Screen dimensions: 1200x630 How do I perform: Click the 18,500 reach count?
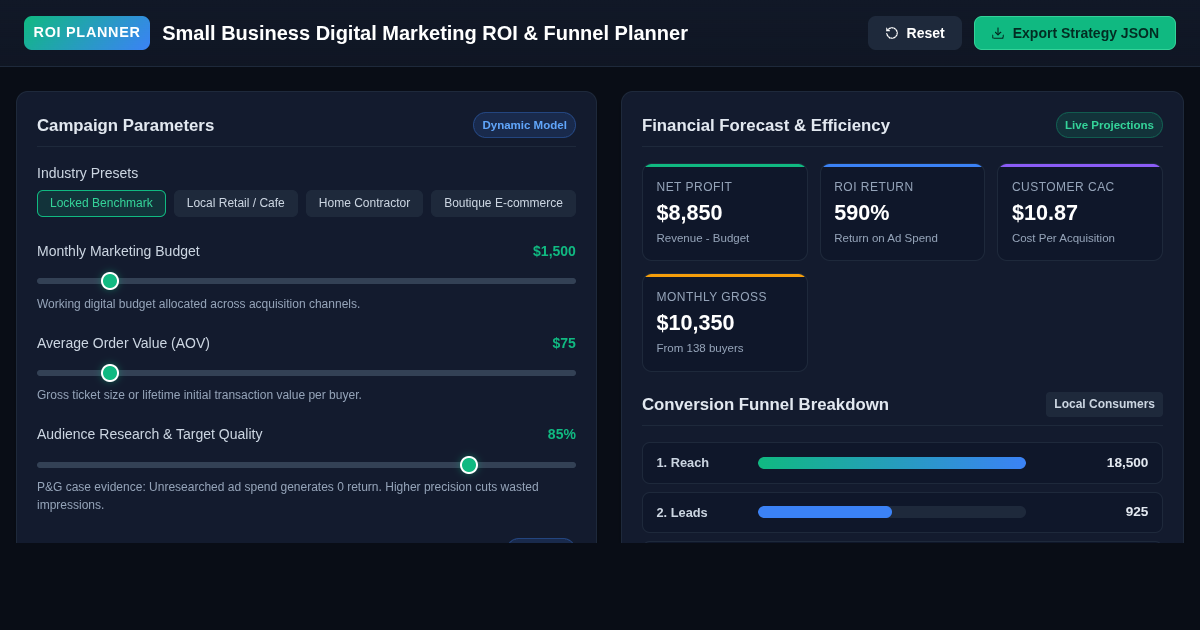click(1127, 463)
